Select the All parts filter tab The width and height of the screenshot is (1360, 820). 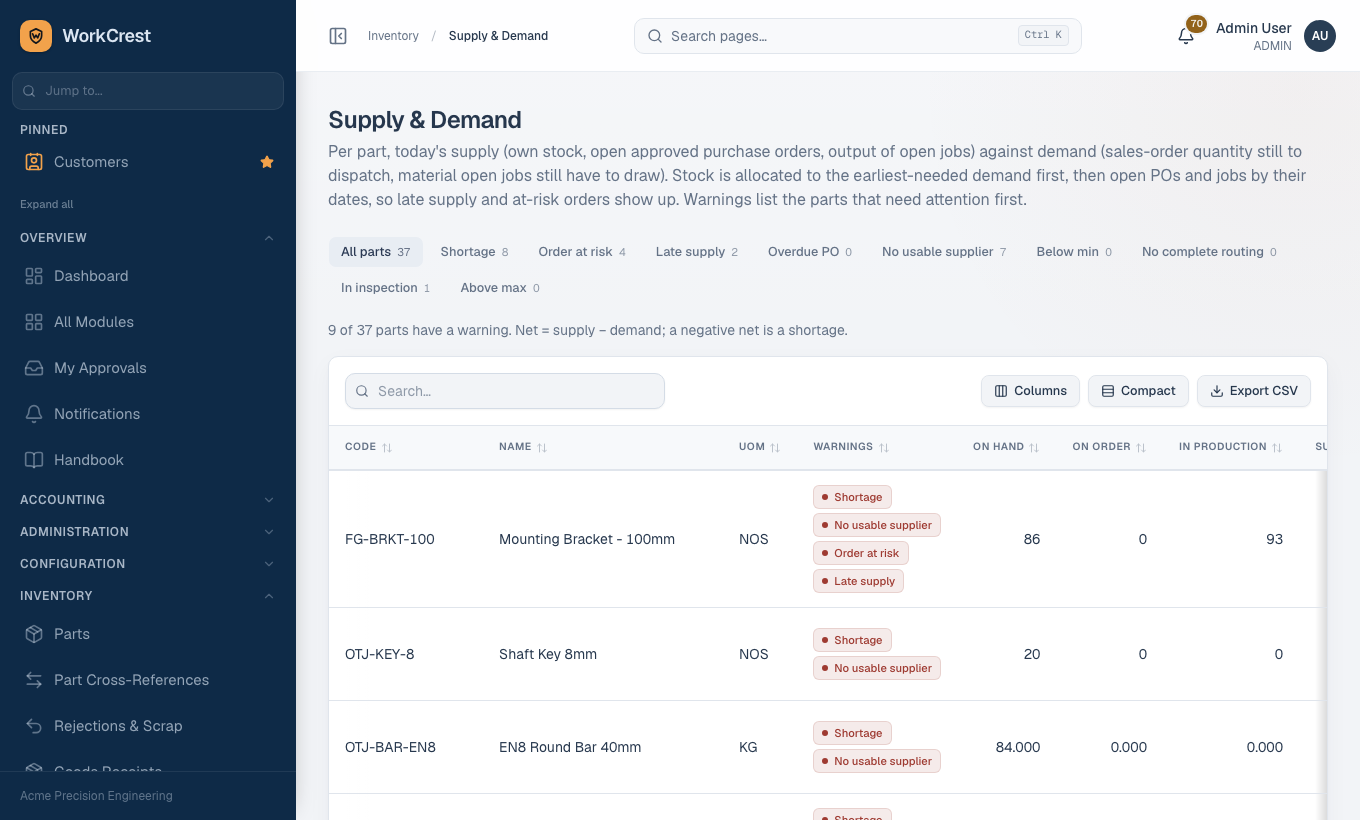(x=375, y=252)
